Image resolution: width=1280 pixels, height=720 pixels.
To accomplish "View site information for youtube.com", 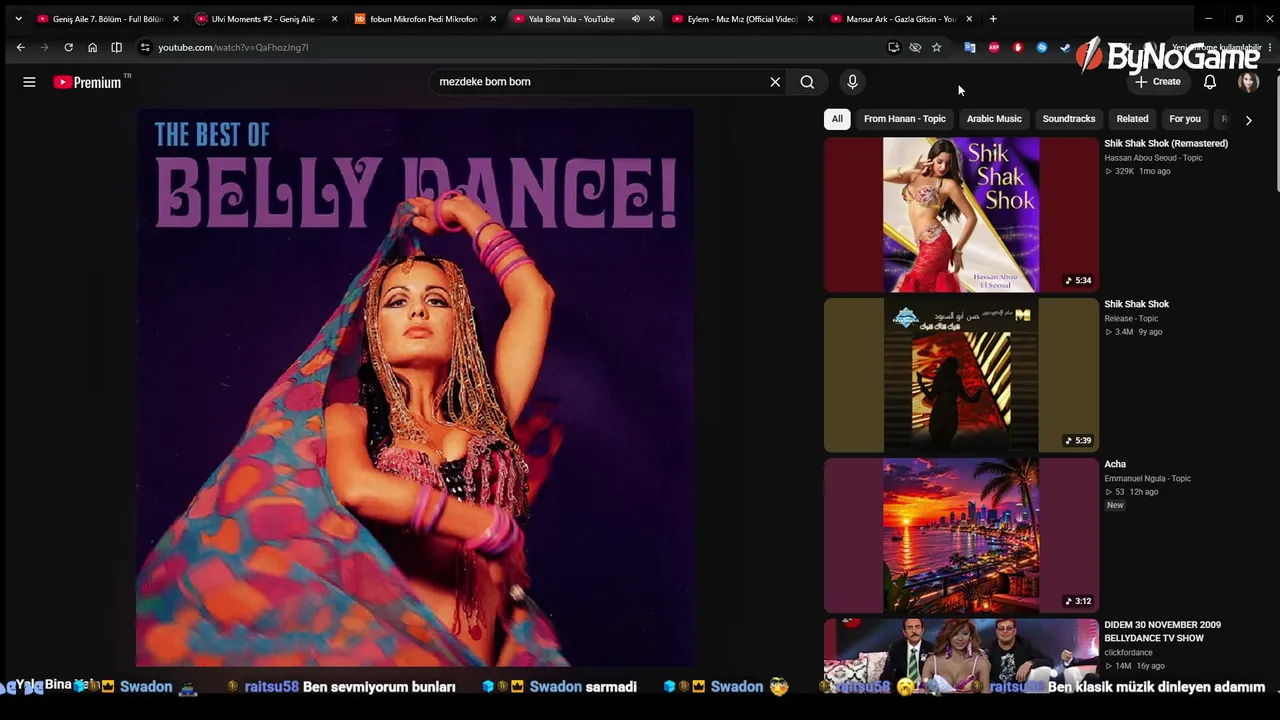I will pos(145,47).
